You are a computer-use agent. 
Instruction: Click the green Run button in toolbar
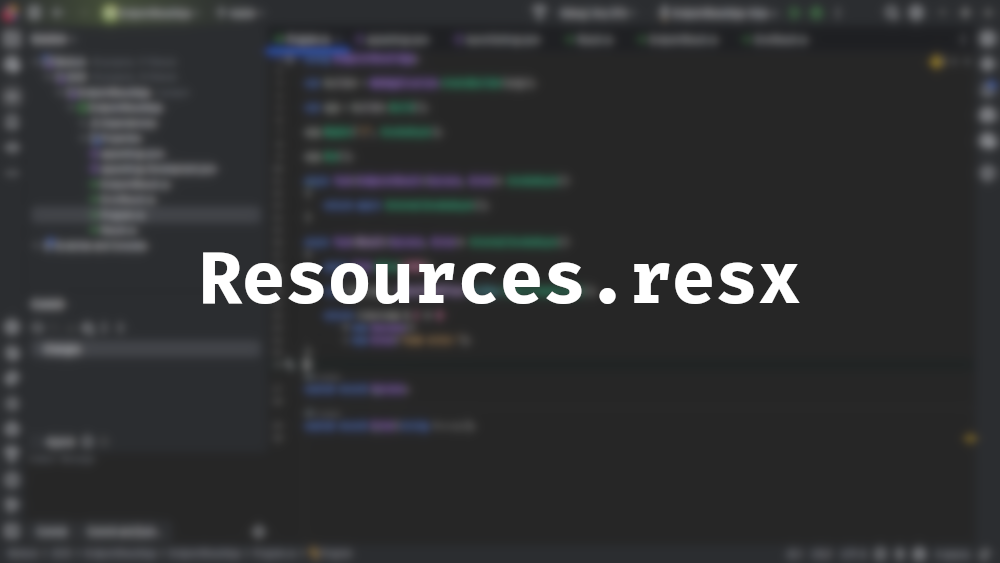click(x=795, y=13)
